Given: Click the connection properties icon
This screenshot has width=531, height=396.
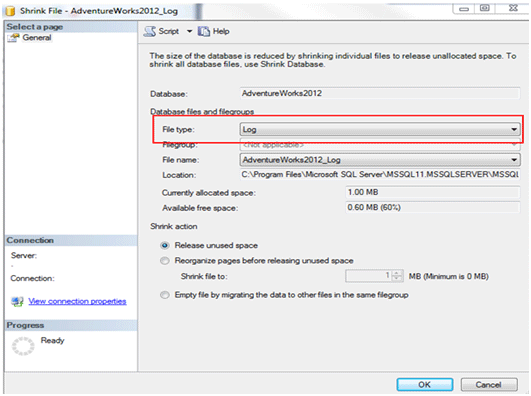Looking at the screenshot, I should tap(17, 301).
